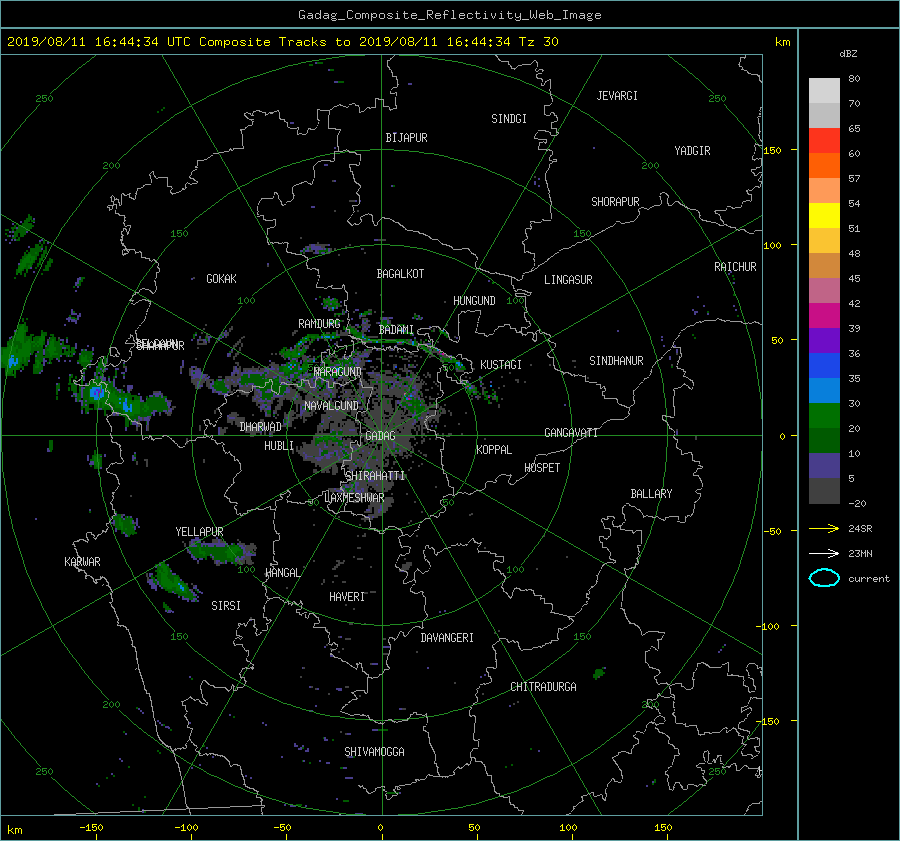Viewport: 900px width, 841px height.
Task: Click the SHIVAMOGGA city label
Action: click(374, 752)
